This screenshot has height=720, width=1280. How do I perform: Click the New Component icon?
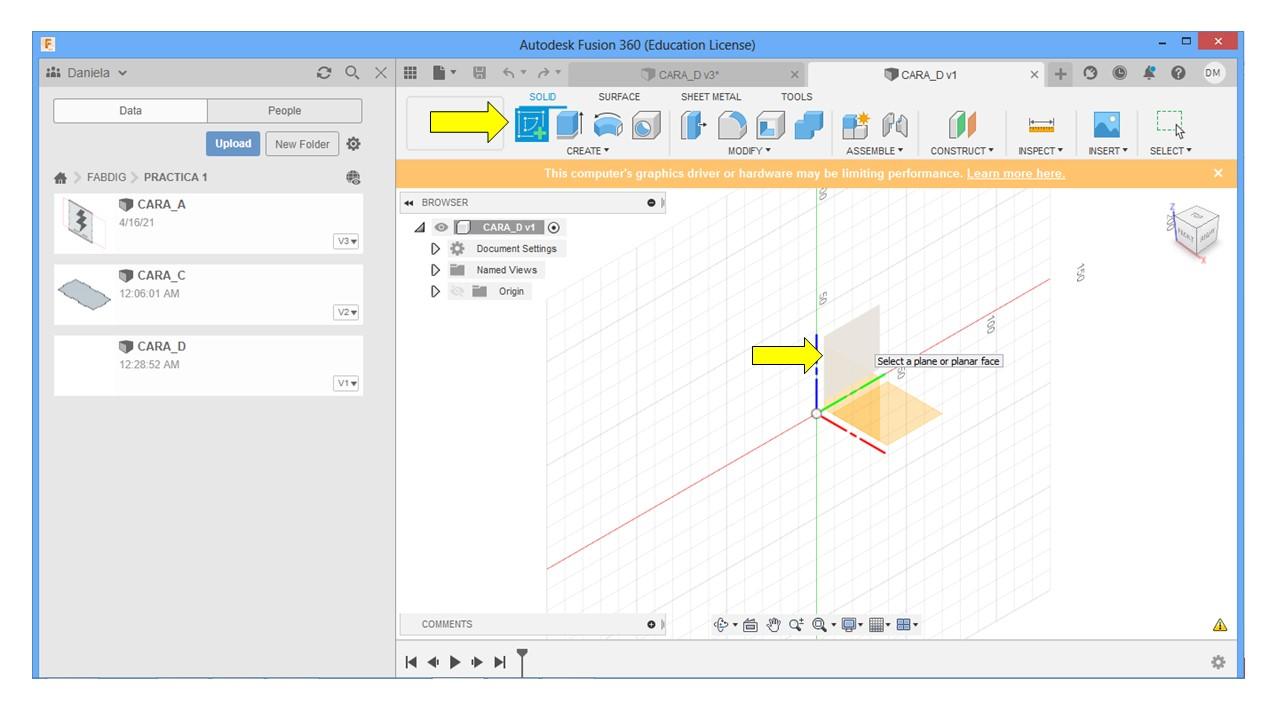(x=856, y=125)
